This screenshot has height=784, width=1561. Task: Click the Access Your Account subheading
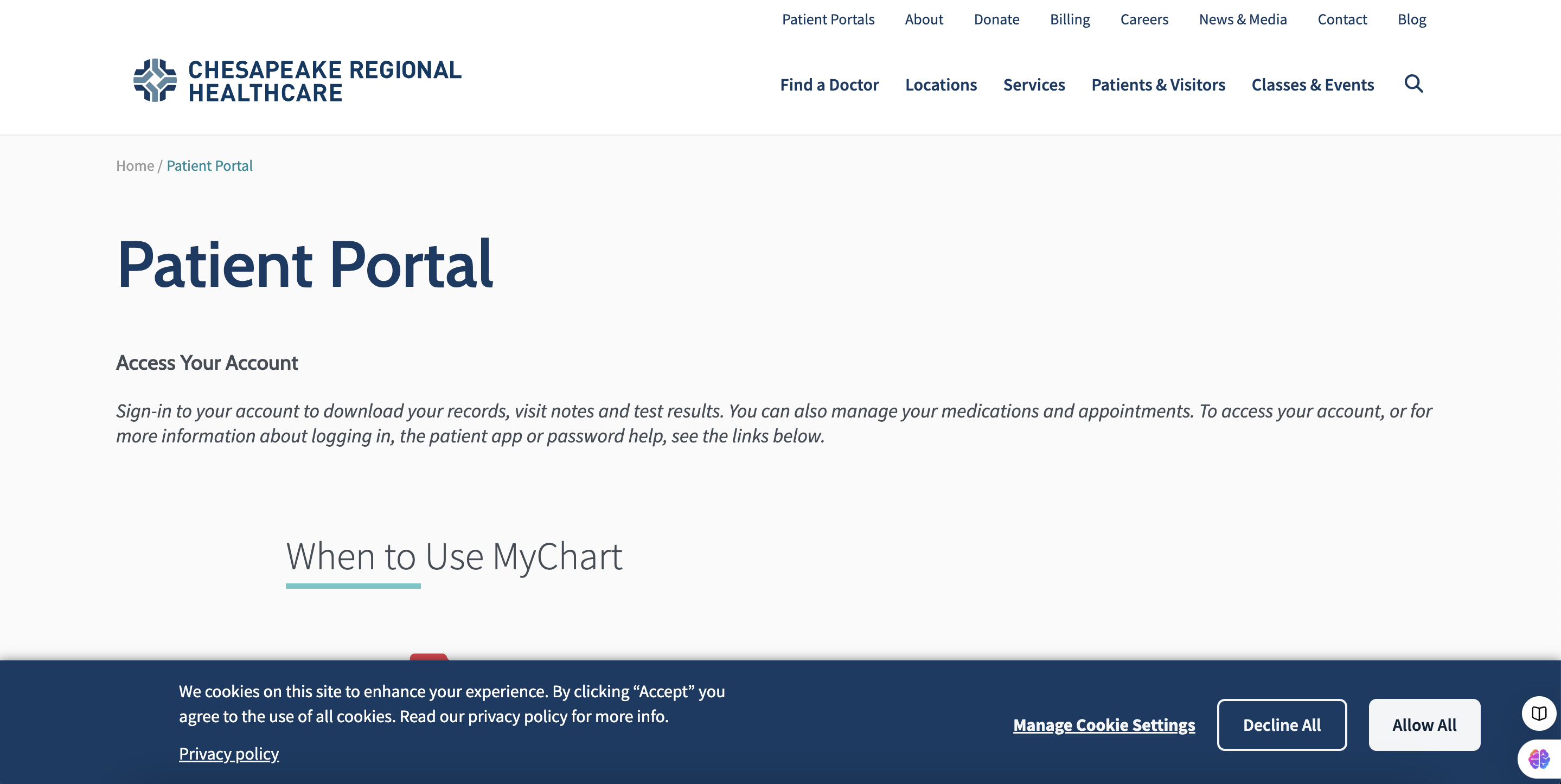point(207,362)
